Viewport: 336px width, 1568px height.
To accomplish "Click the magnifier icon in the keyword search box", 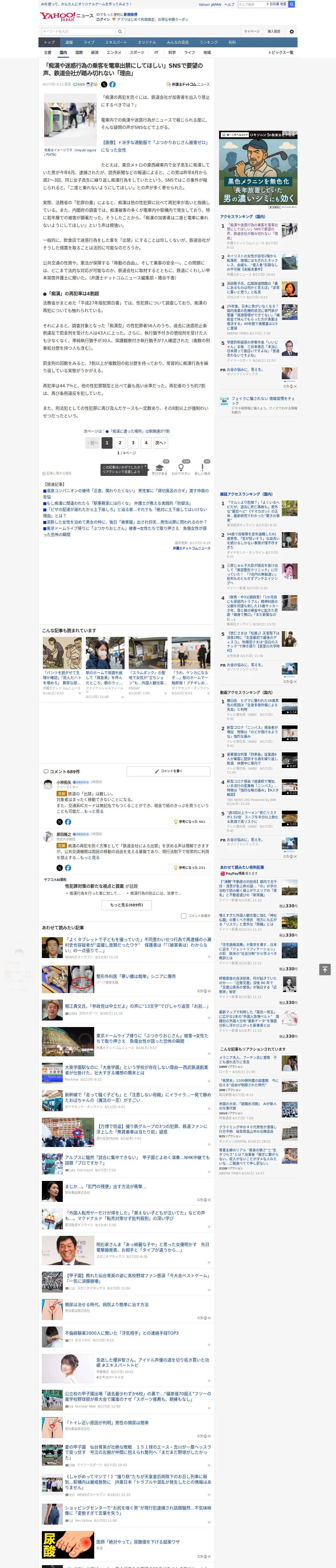I will (x=120, y=31).
